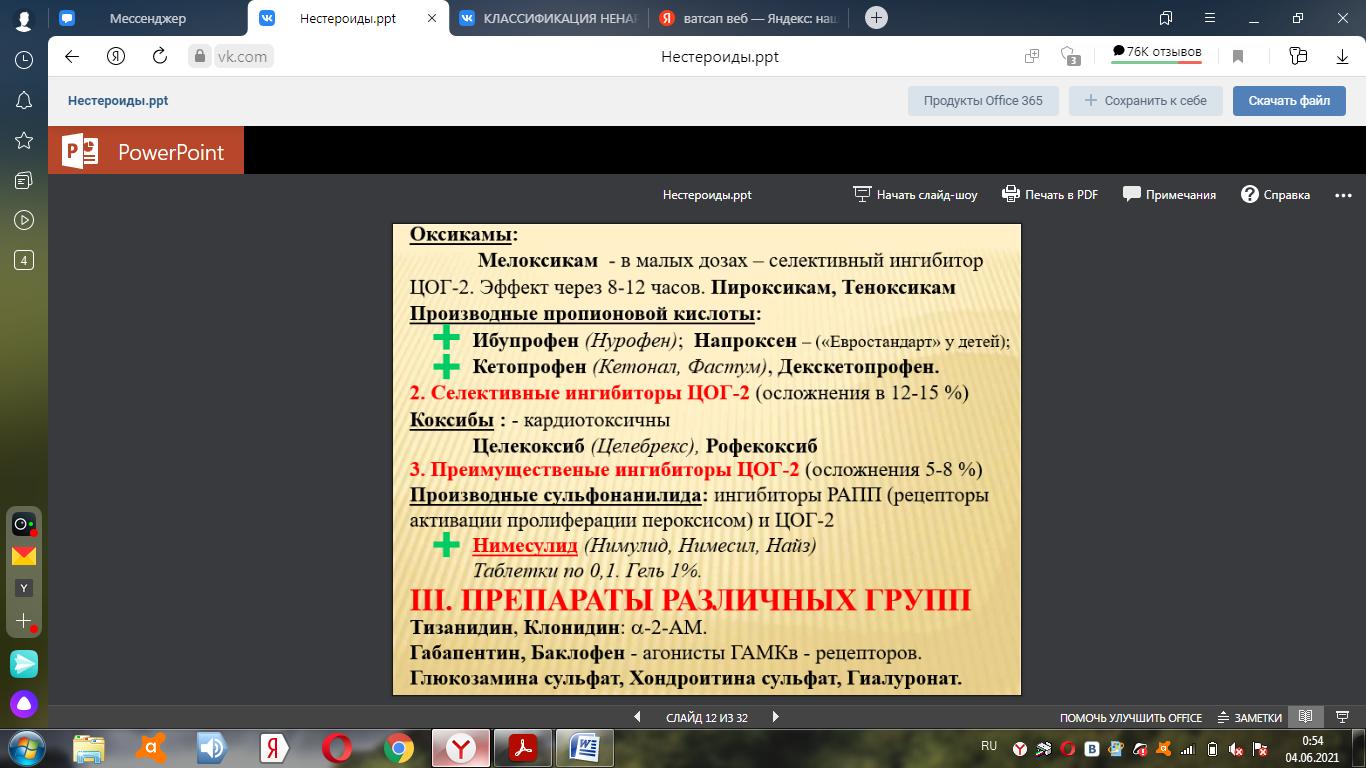Toggle the RU input language indicator

pyautogui.click(x=989, y=746)
